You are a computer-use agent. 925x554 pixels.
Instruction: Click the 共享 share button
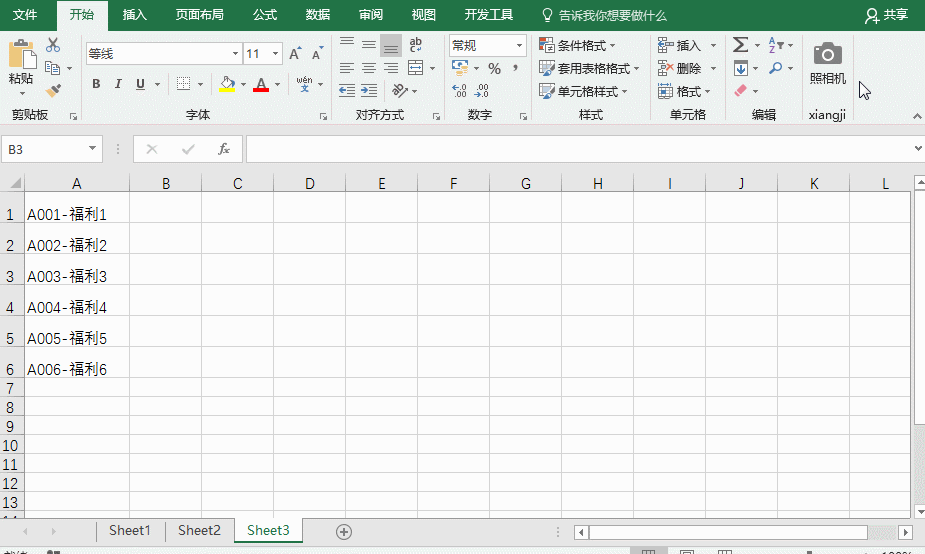pyautogui.click(x=887, y=15)
